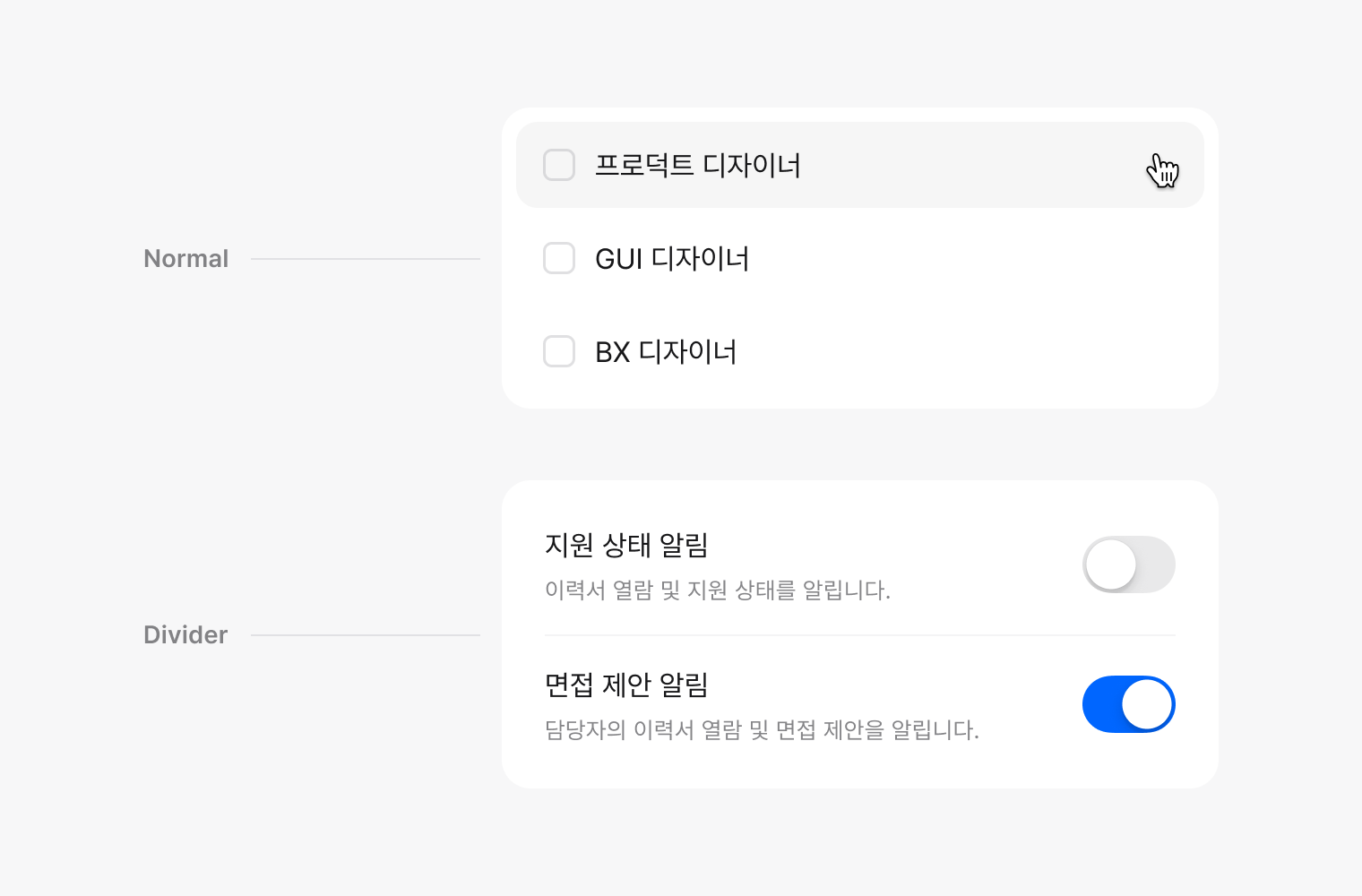The width and height of the screenshot is (1362, 896).
Task: Click the white knob of the gray switch
Action: [x=1111, y=564]
